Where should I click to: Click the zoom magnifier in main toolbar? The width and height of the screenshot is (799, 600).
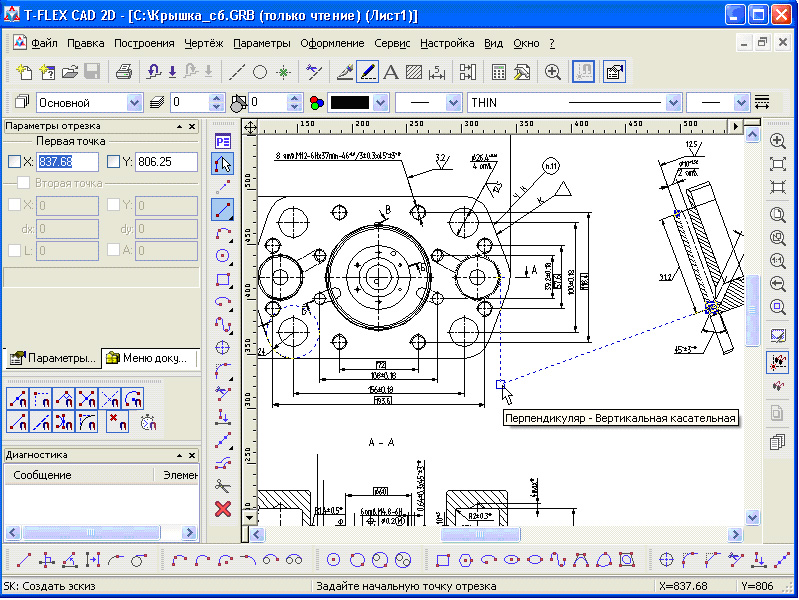[552, 72]
